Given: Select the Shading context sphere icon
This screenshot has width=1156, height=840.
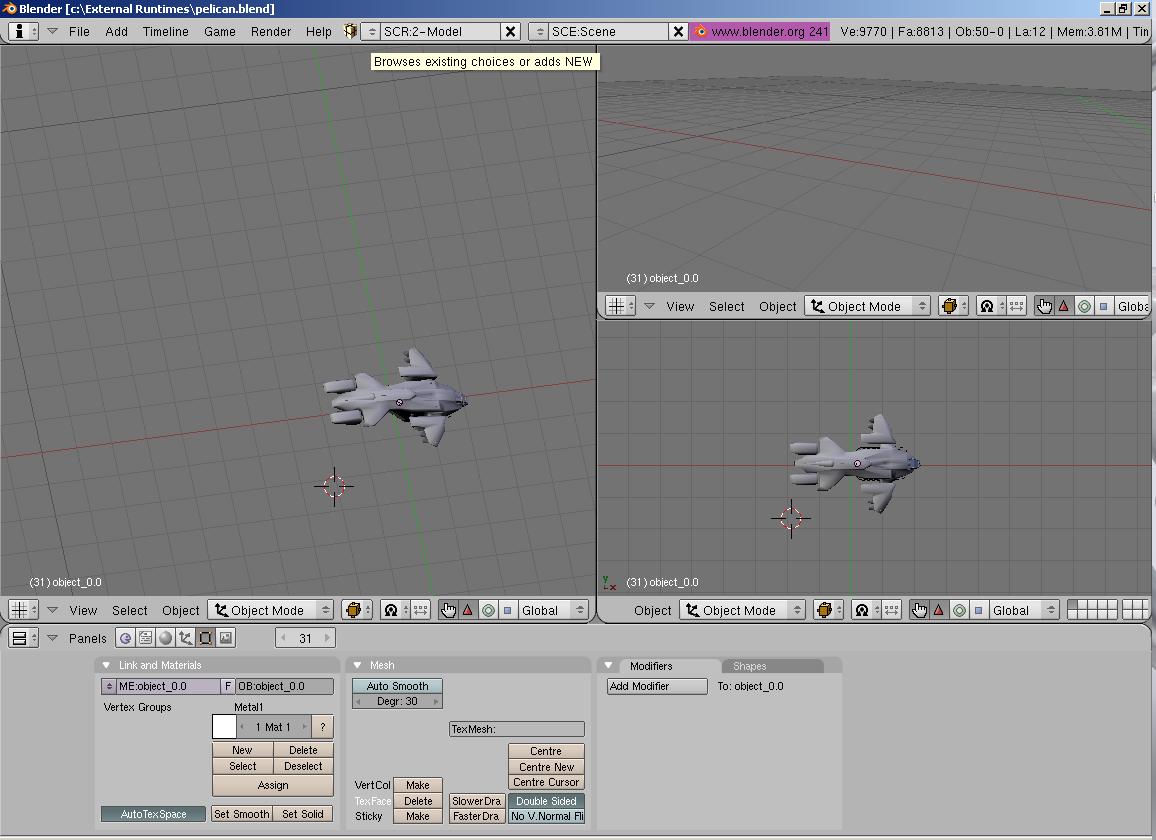Looking at the screenshot, I should (x=165, y=638).
